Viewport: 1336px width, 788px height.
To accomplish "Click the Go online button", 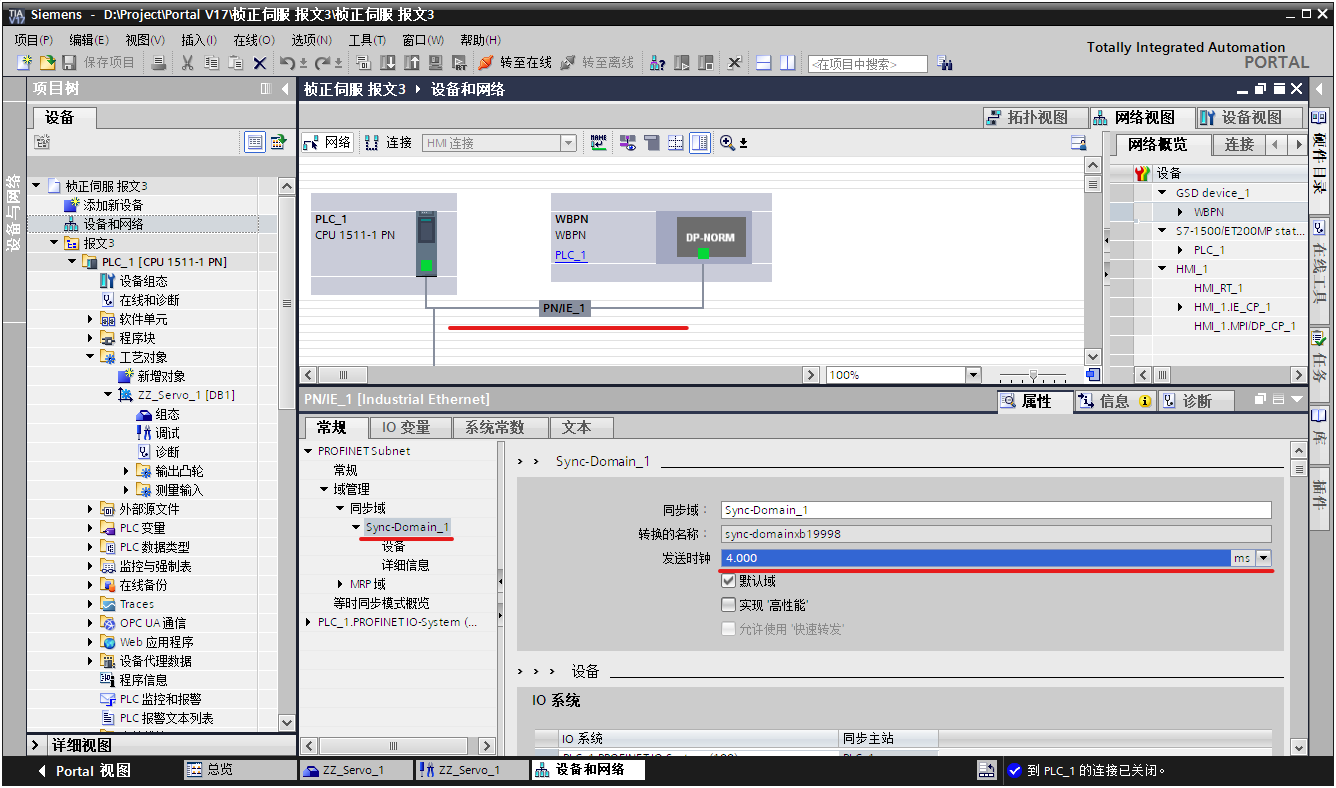I will pyautogui.click(x=515, y=63).
